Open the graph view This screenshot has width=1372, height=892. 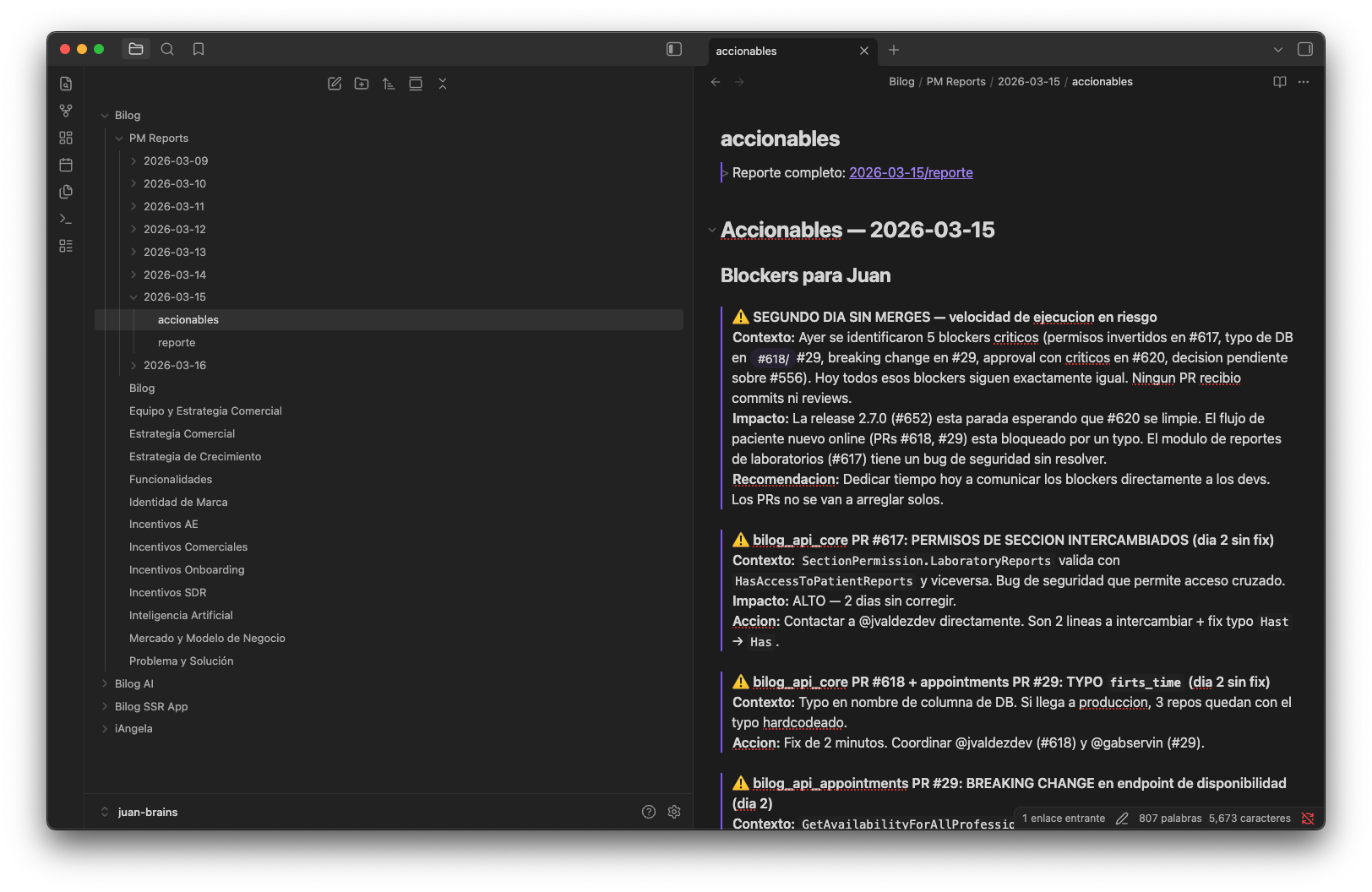[x=65, y=110]
